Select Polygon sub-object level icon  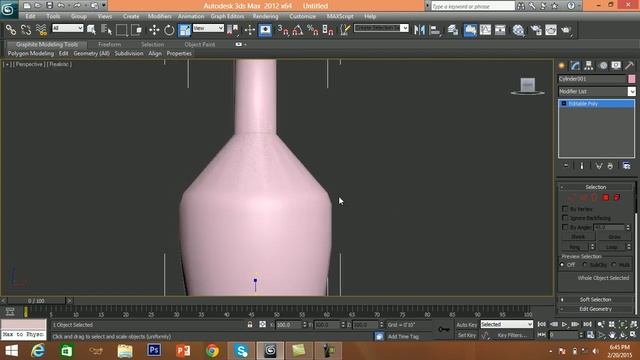606,198
